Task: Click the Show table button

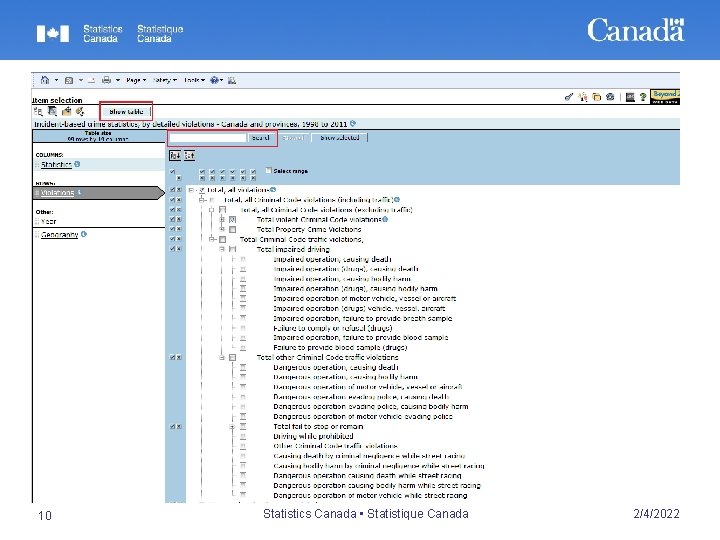Action: [126, 112]
